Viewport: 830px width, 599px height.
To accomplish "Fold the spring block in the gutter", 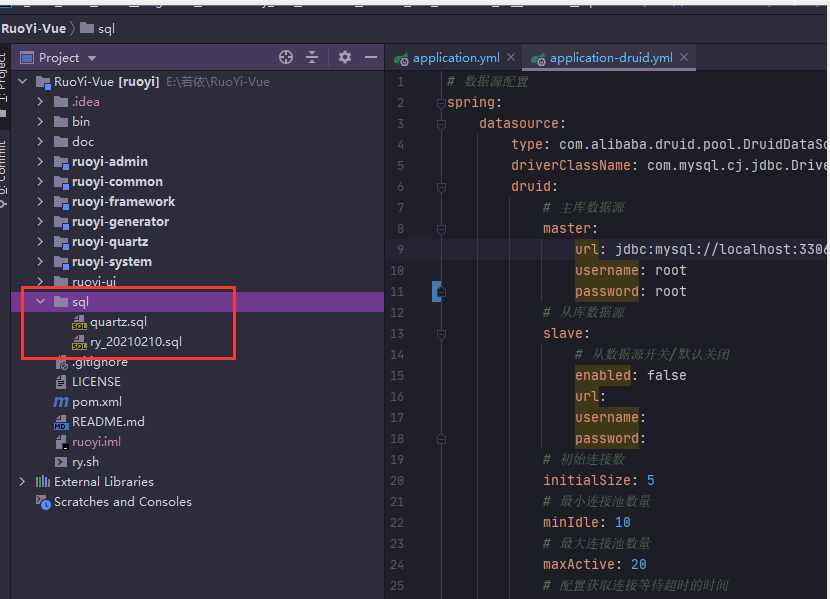I will click(x=441, y=103).
